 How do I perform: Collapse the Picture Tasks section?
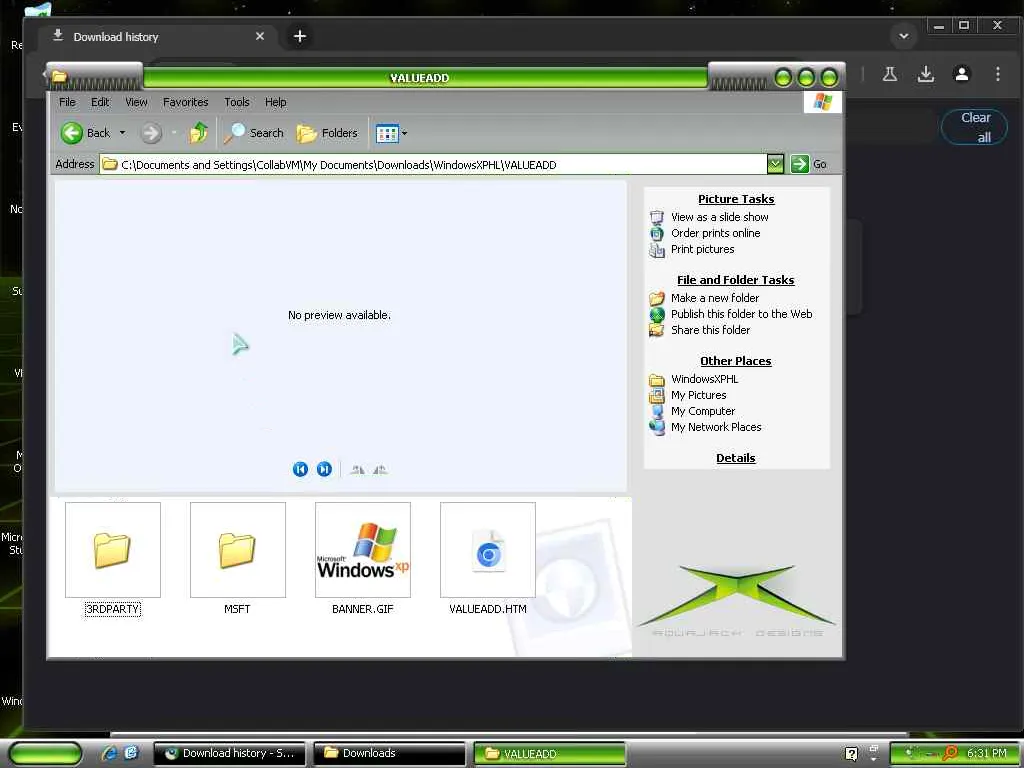pos(736,199)
